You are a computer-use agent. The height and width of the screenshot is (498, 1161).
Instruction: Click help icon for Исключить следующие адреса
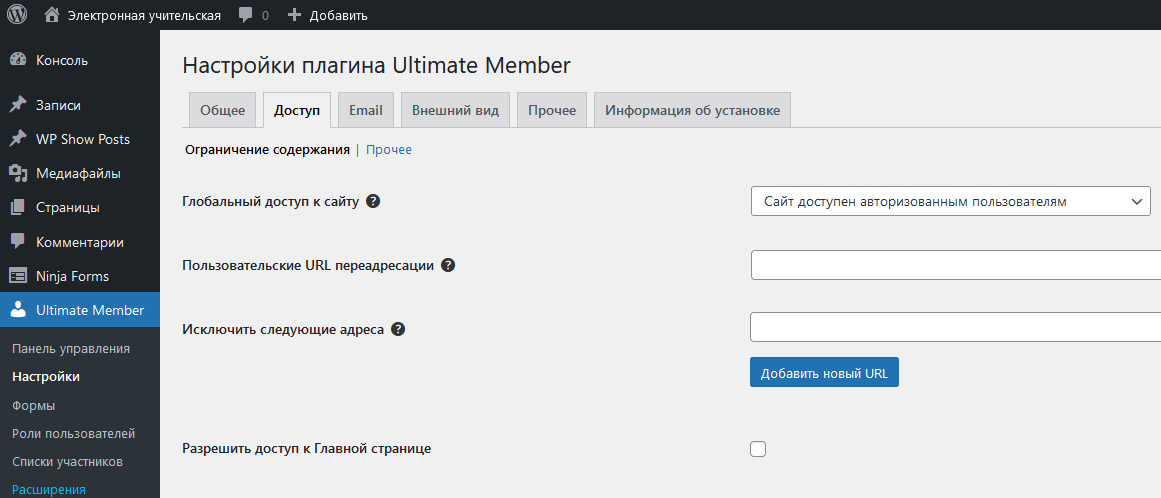coord(398,329)
